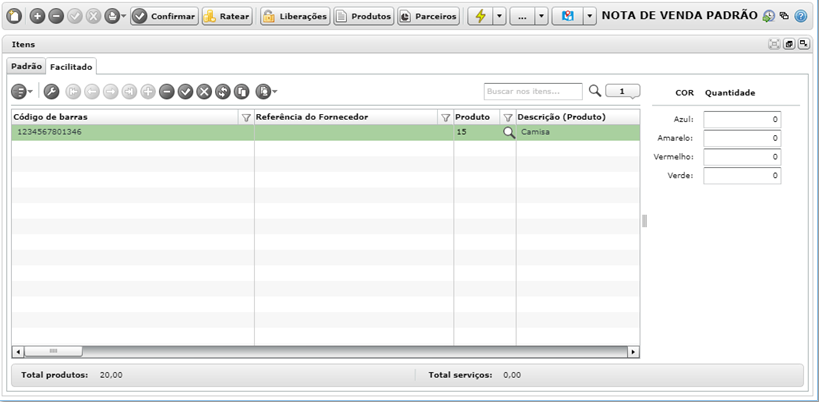The image size is (819, 402).
Task: Click the restore windows icon in Itens header
Action: click(789, 44)
